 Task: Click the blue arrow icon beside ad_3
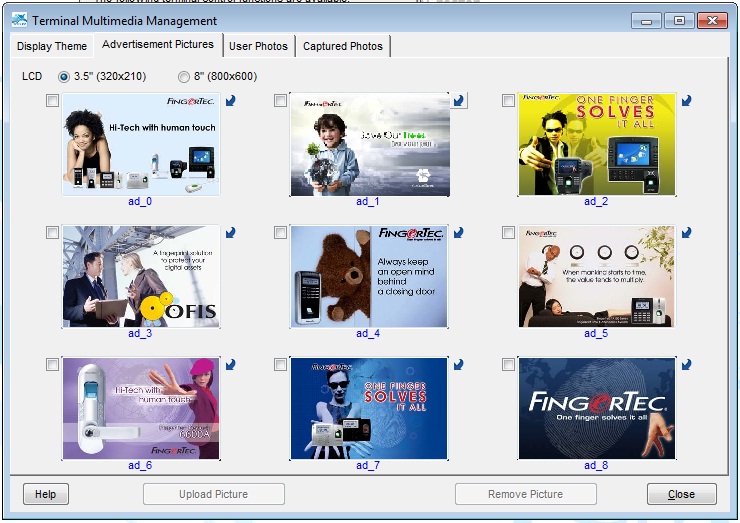coord(230,233)
